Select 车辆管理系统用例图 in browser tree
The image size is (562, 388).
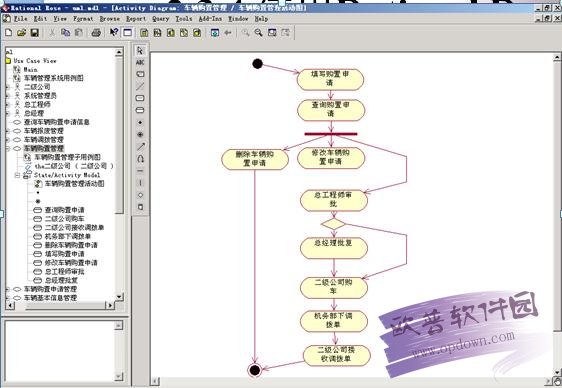53,78
